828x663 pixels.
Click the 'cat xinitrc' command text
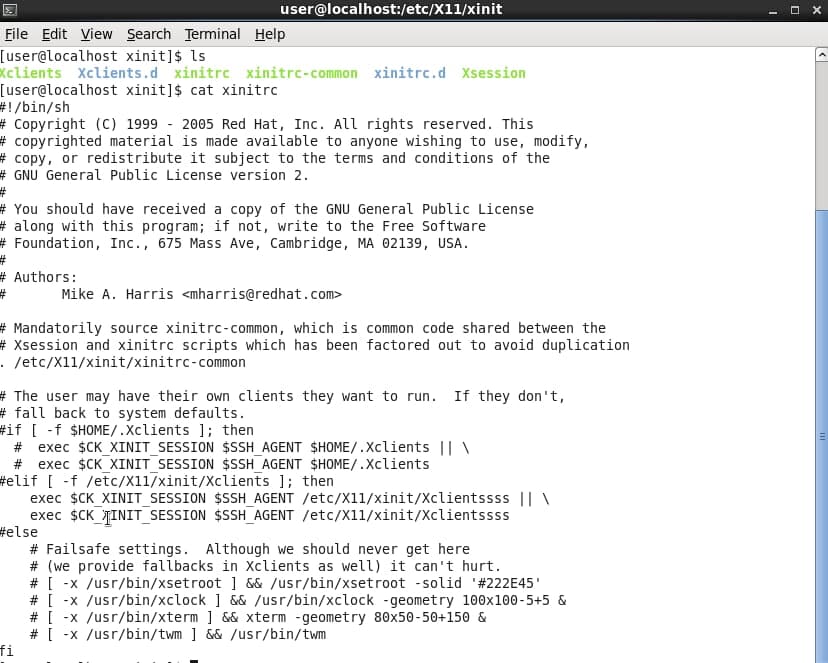pos(233,90)
